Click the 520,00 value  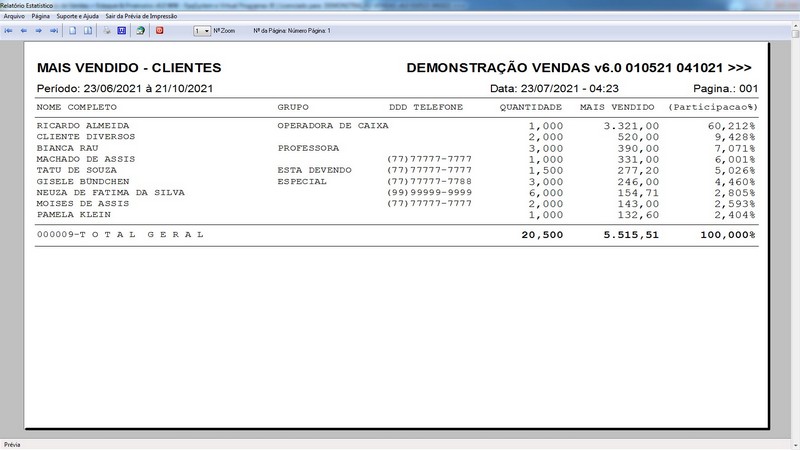638,137
